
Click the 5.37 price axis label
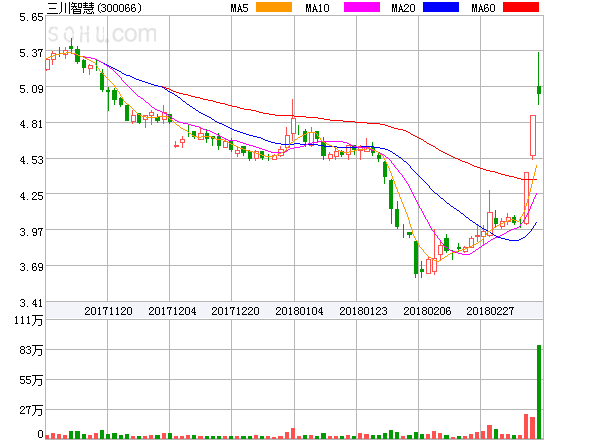31,53
